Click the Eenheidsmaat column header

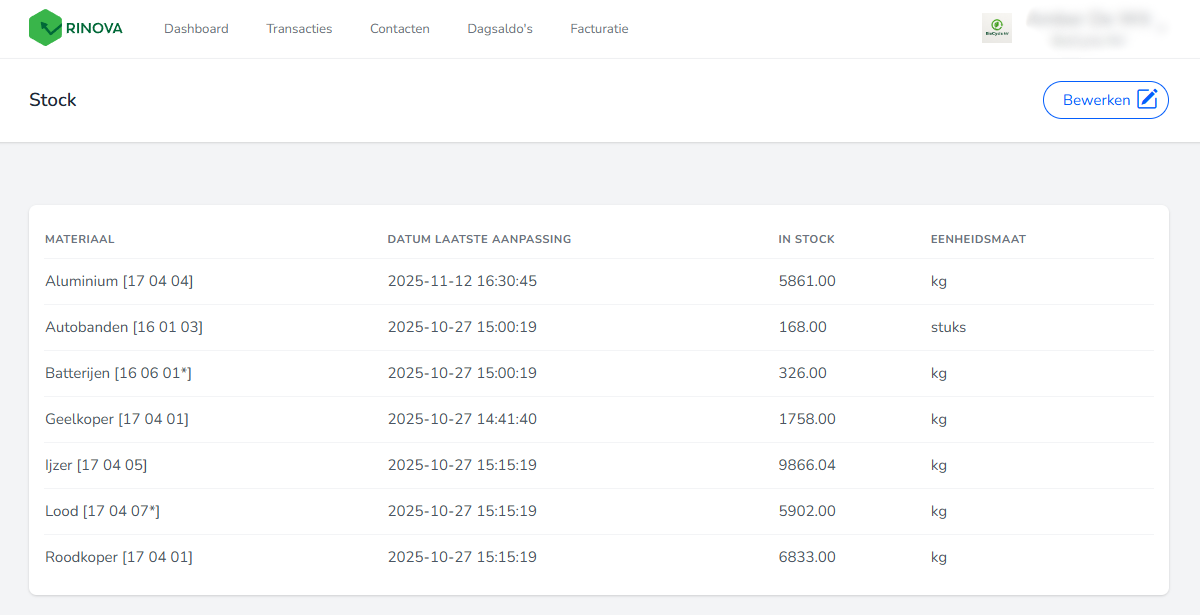click(978, 239)
